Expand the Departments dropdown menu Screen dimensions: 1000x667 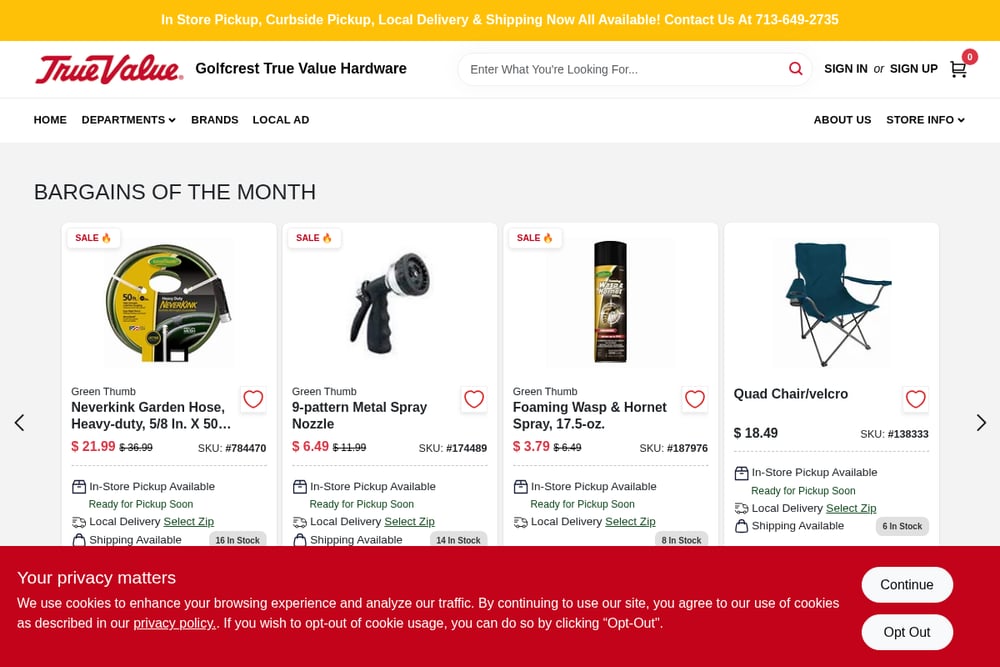(128, 120)
